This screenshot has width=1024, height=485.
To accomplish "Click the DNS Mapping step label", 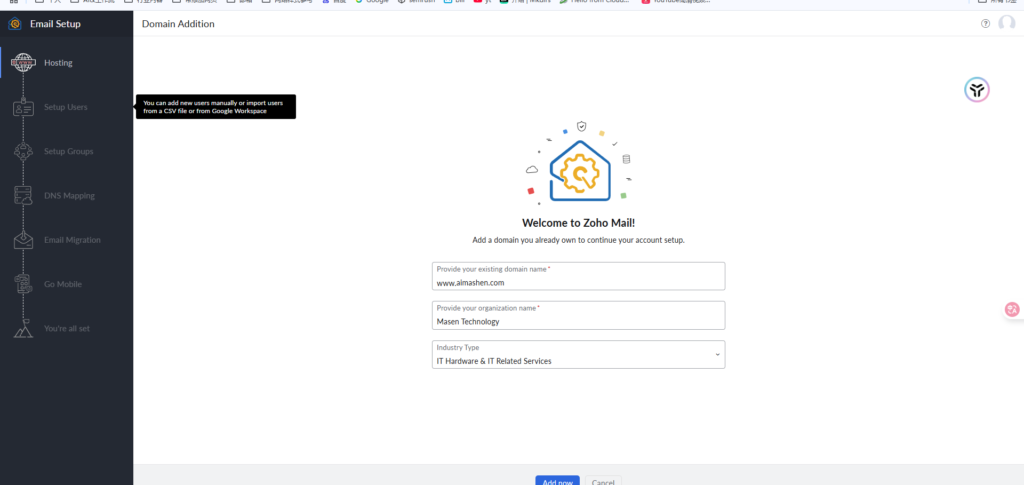I will click(69, 196).
